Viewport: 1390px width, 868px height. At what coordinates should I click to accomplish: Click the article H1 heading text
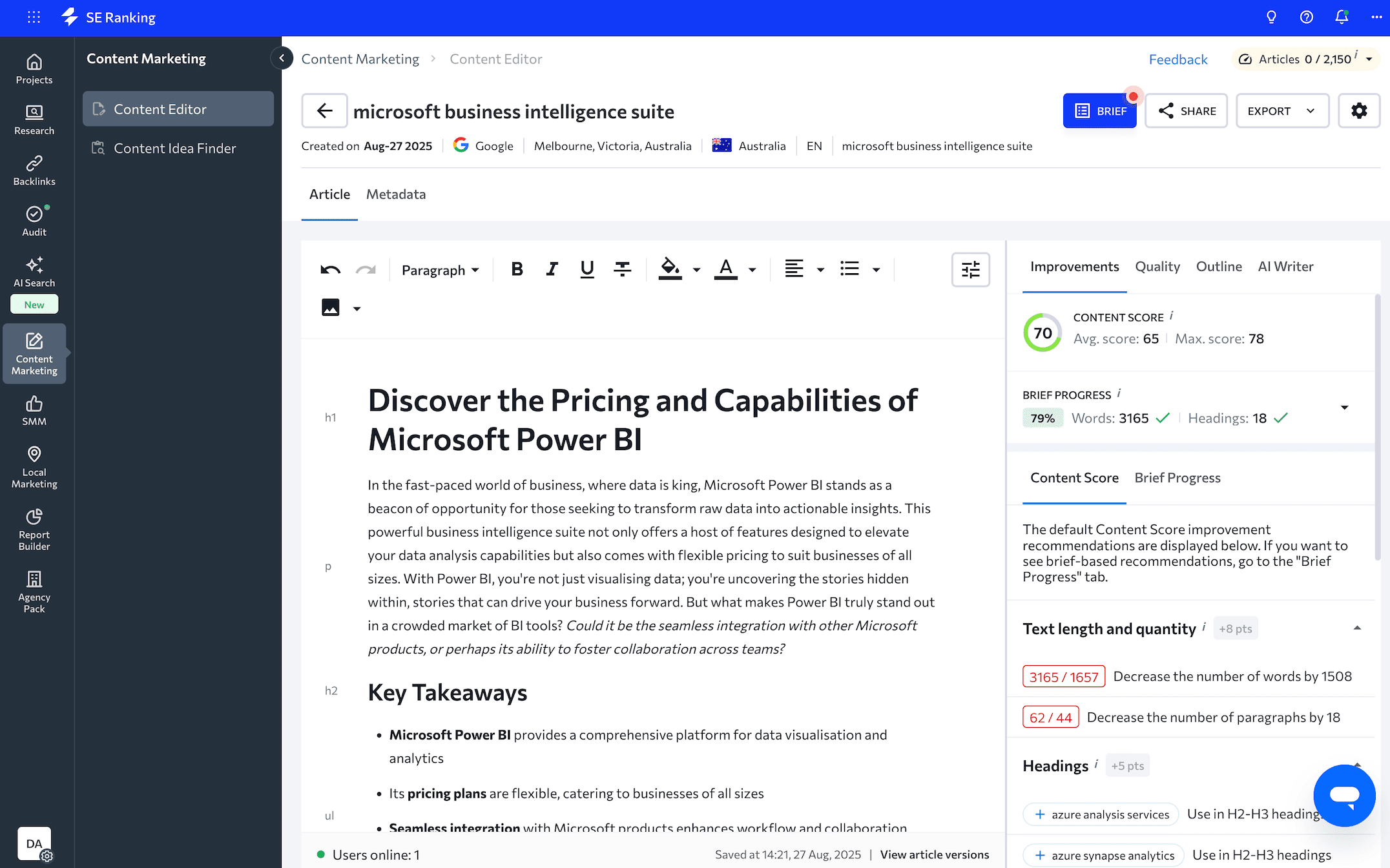[642, 420]
